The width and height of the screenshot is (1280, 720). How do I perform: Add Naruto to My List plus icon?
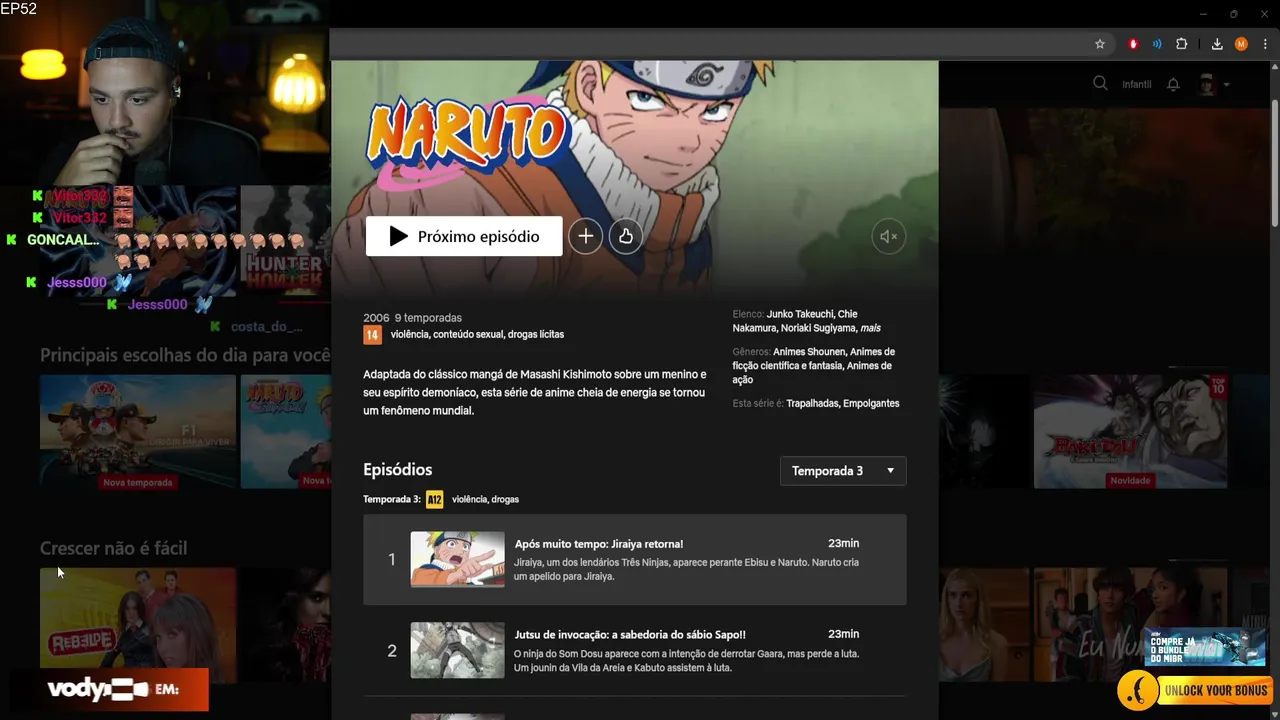coord(586,236)
